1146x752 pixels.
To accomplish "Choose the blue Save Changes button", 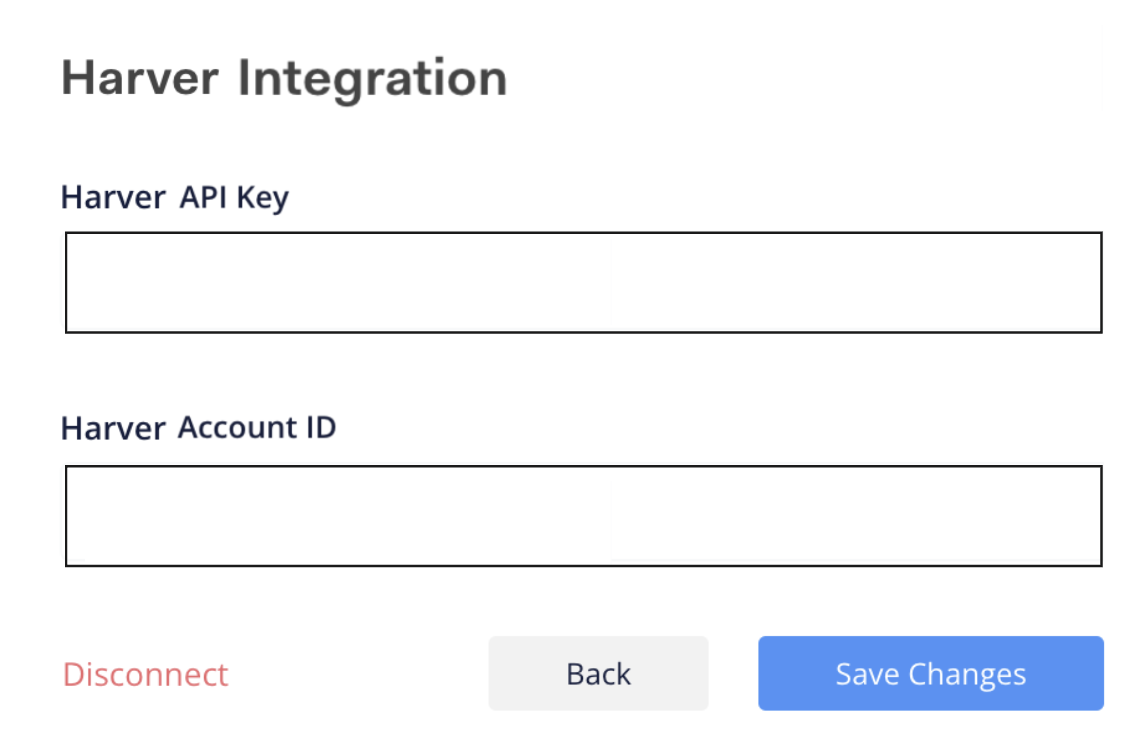I will tap(930, 673).
